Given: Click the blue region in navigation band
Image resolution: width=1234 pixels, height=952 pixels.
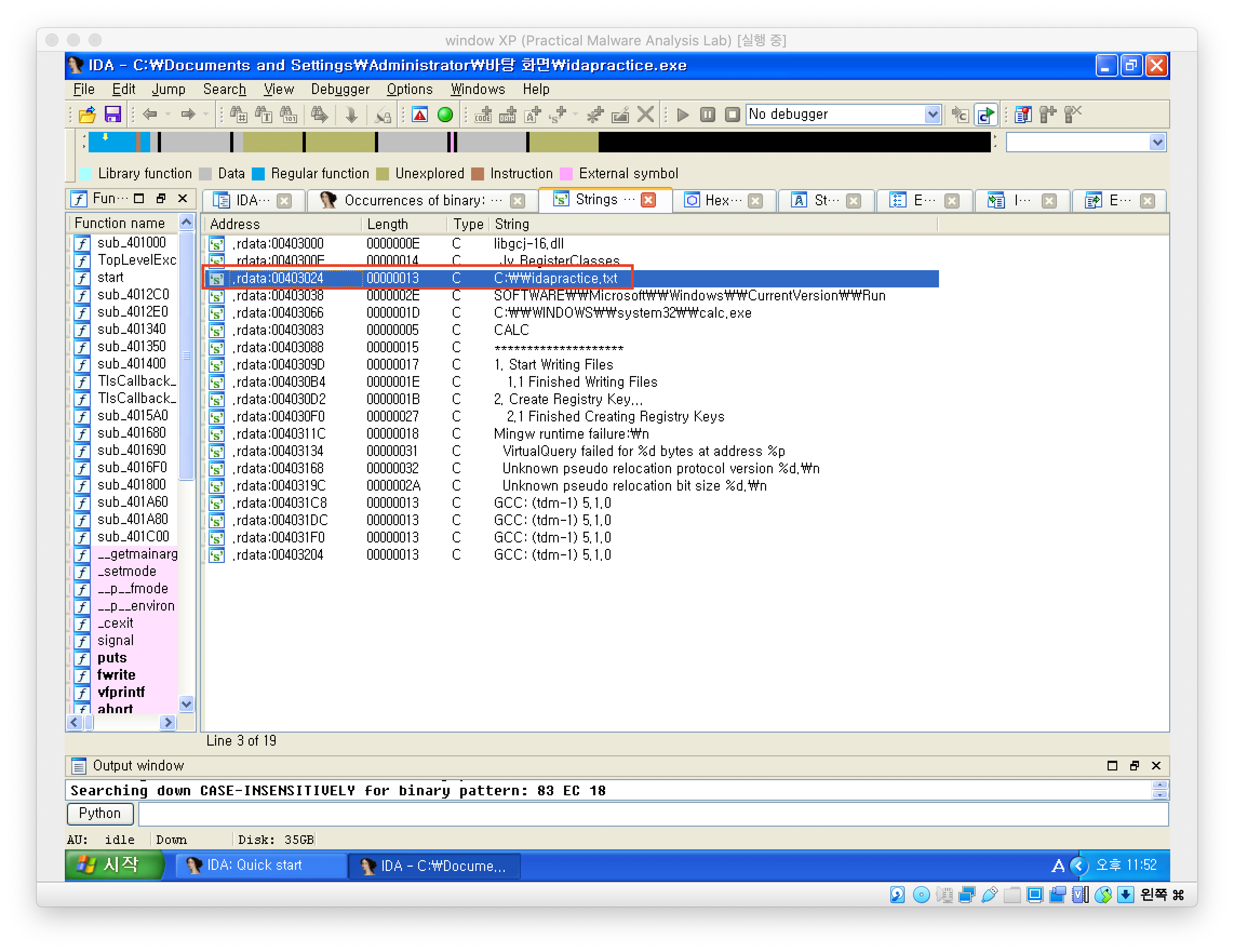Looking at the screenshot, I should [x=112, y=143].
